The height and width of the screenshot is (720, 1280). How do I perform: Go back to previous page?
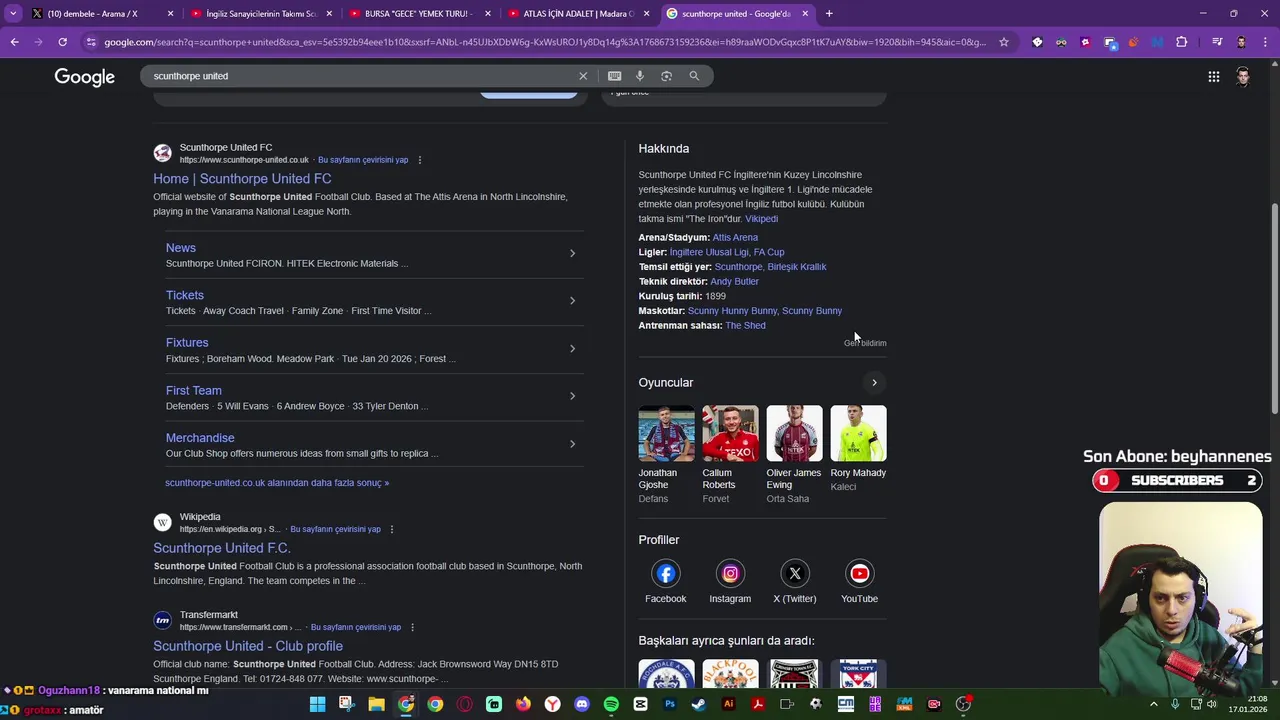[14, 42]
